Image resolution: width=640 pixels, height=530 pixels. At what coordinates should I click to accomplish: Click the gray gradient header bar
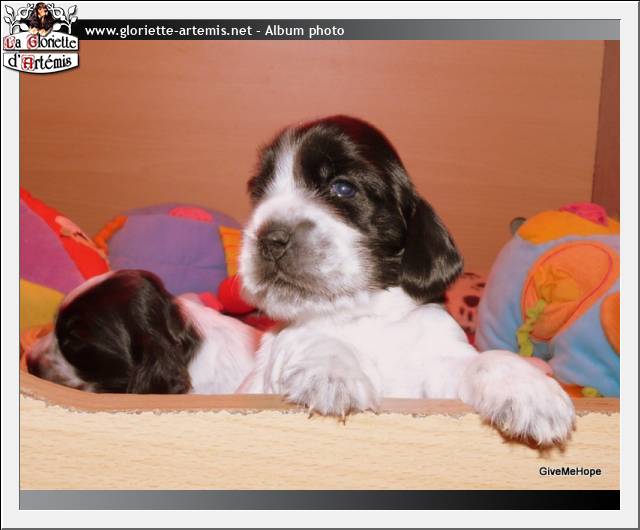[x=480, y=30]
